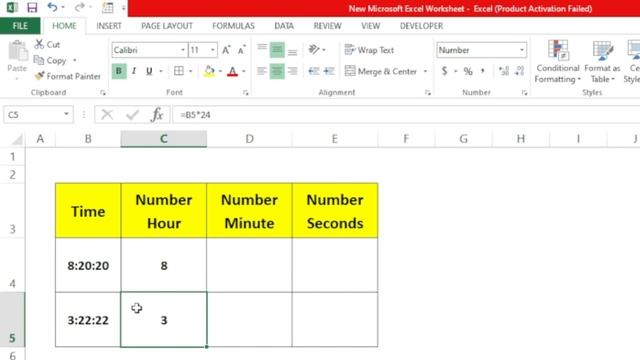The height and width of the screenshot is (360, 640).
Task: Open the FILE tab
Action: click(20, 26)
